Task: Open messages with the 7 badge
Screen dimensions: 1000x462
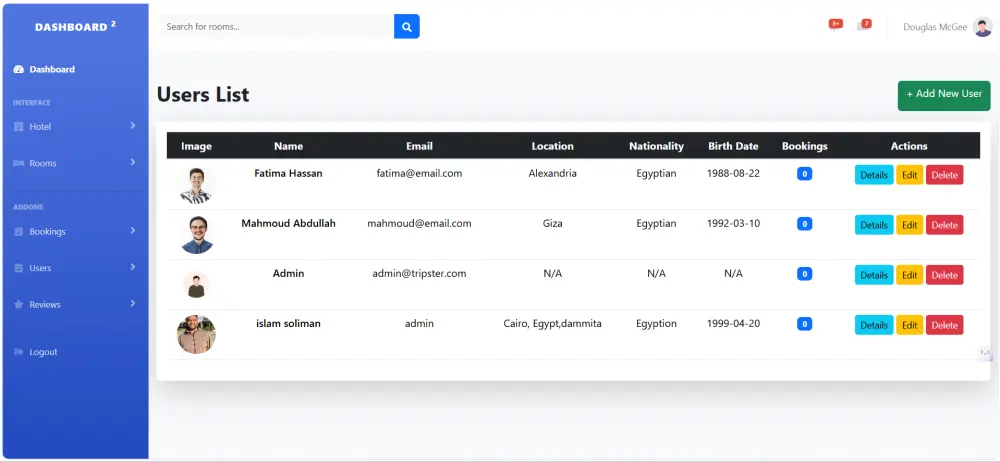Action: pyautogui.click(x=864, y=25)
